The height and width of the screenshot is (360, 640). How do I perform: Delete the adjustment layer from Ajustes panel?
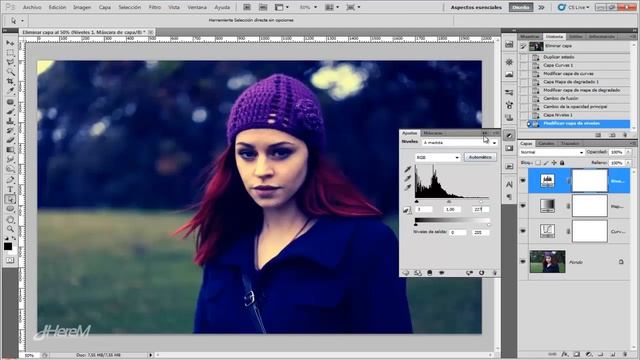click(494, 273)
